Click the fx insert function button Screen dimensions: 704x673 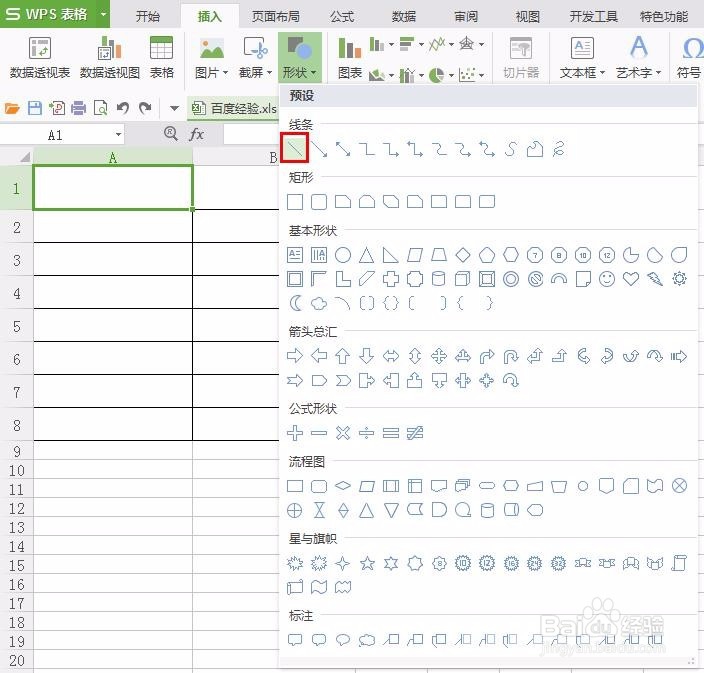(x=196, y=134)
